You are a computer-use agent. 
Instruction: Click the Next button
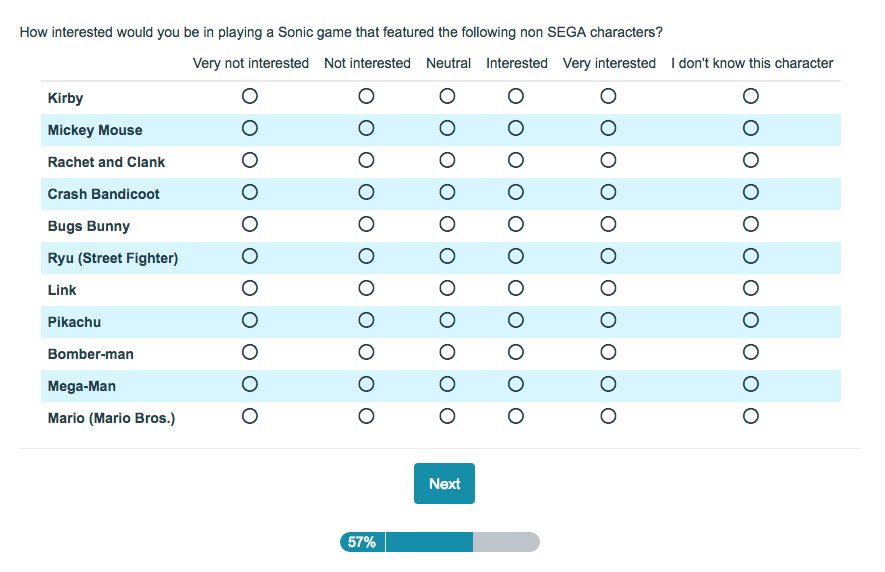point(444,484)
